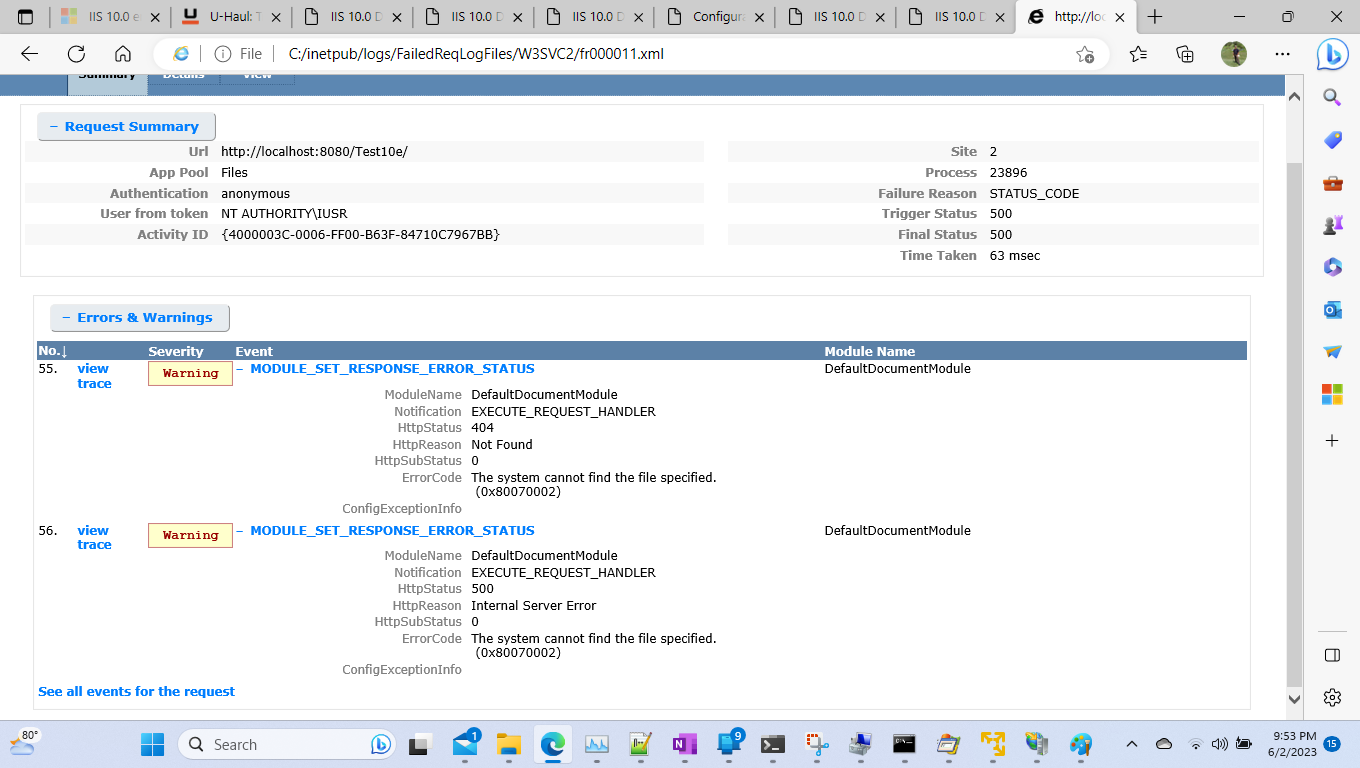Open view trace link for event 56
This screenshot has height=768, width=1360.
click(94, 538)
